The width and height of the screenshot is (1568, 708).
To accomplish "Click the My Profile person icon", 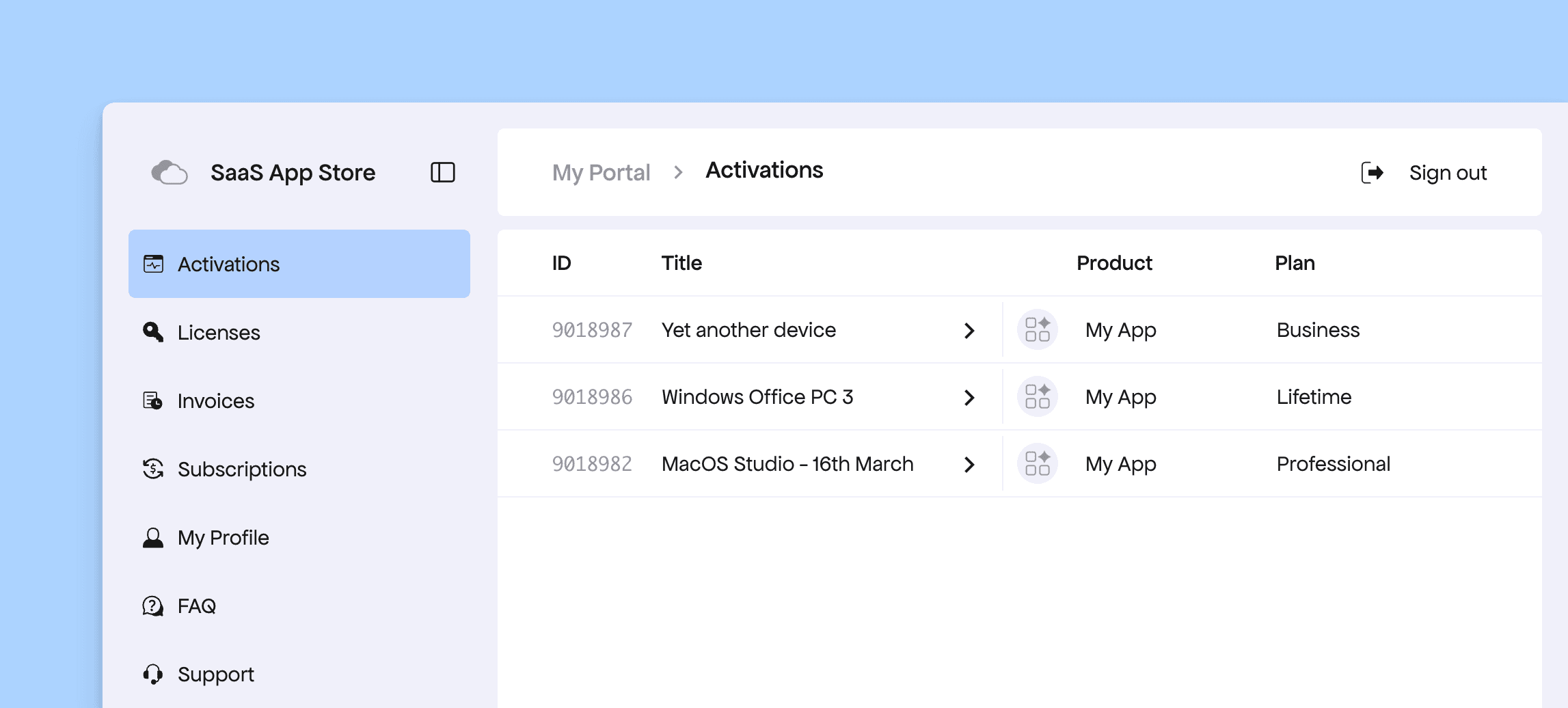I will click(153, 538).
